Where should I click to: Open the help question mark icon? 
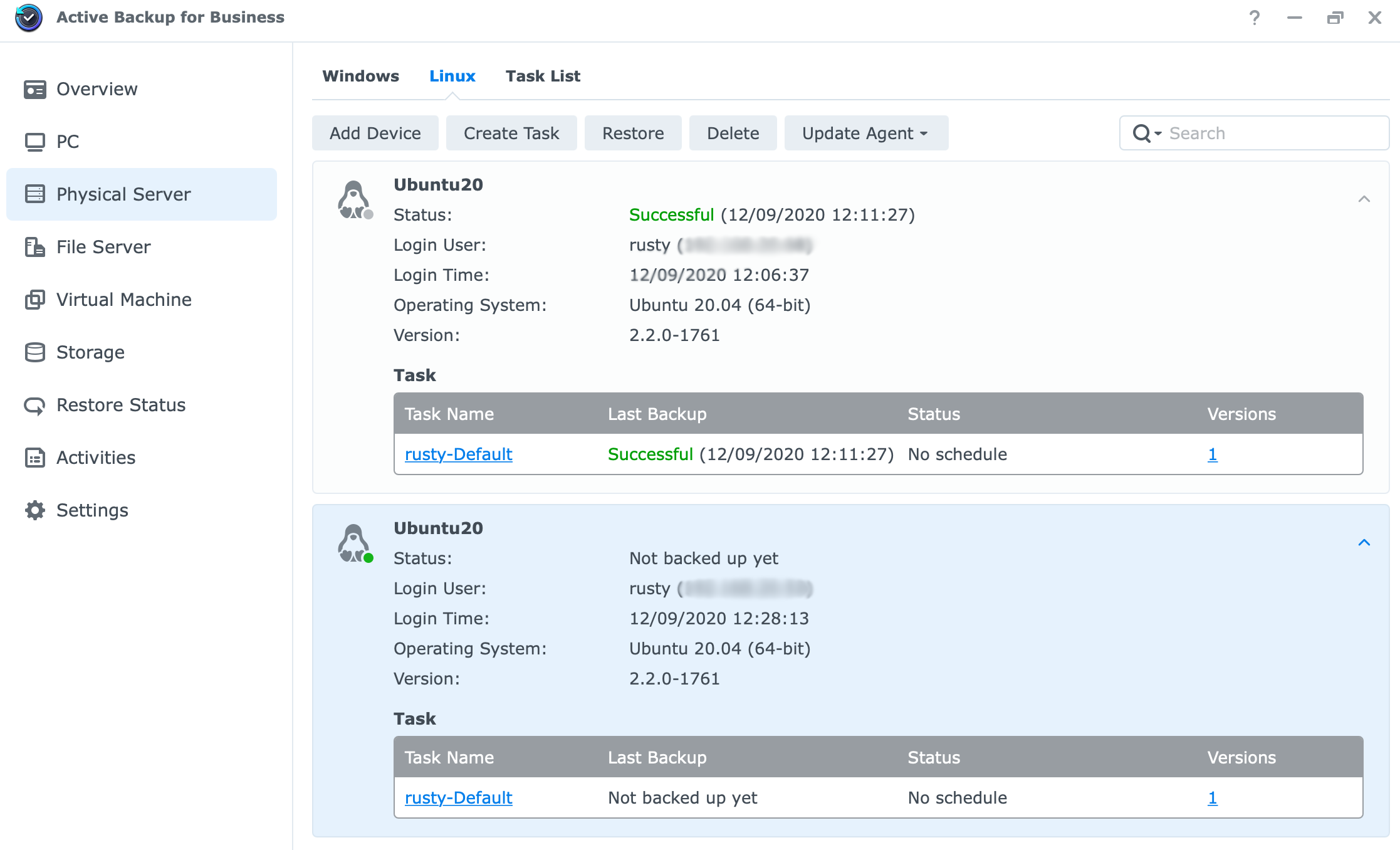click(1254, 18)
